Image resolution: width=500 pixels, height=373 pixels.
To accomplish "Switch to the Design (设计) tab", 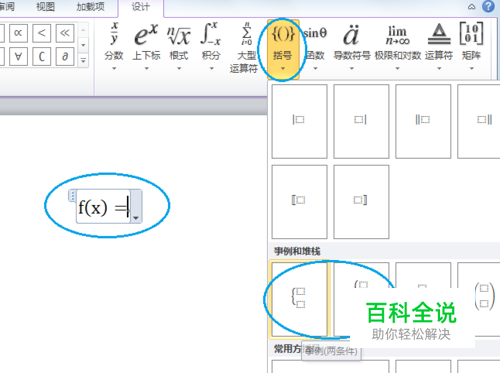I will (141, 7).
